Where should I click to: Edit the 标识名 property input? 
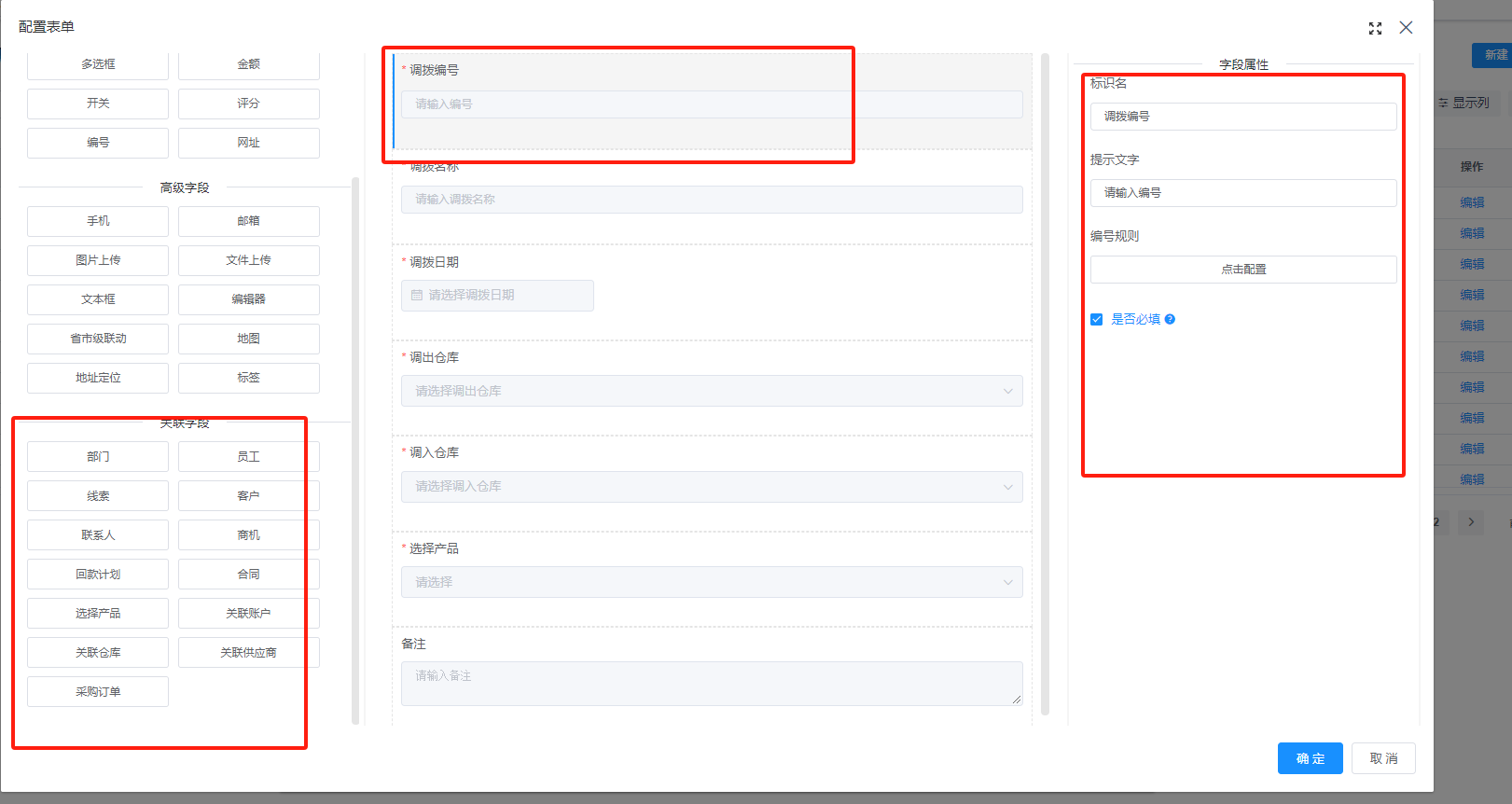point(1243,117)
